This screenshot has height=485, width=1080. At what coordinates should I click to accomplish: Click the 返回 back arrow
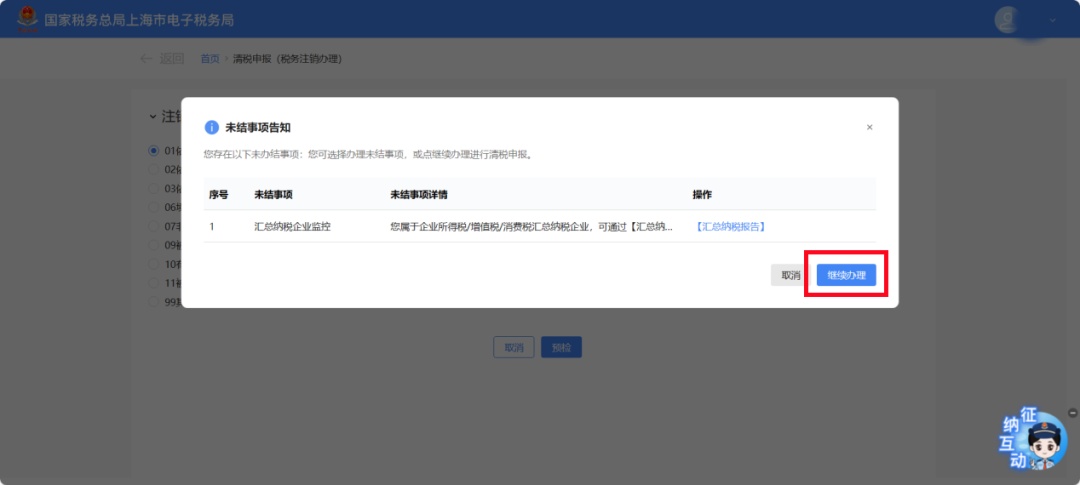click(148, 59)
